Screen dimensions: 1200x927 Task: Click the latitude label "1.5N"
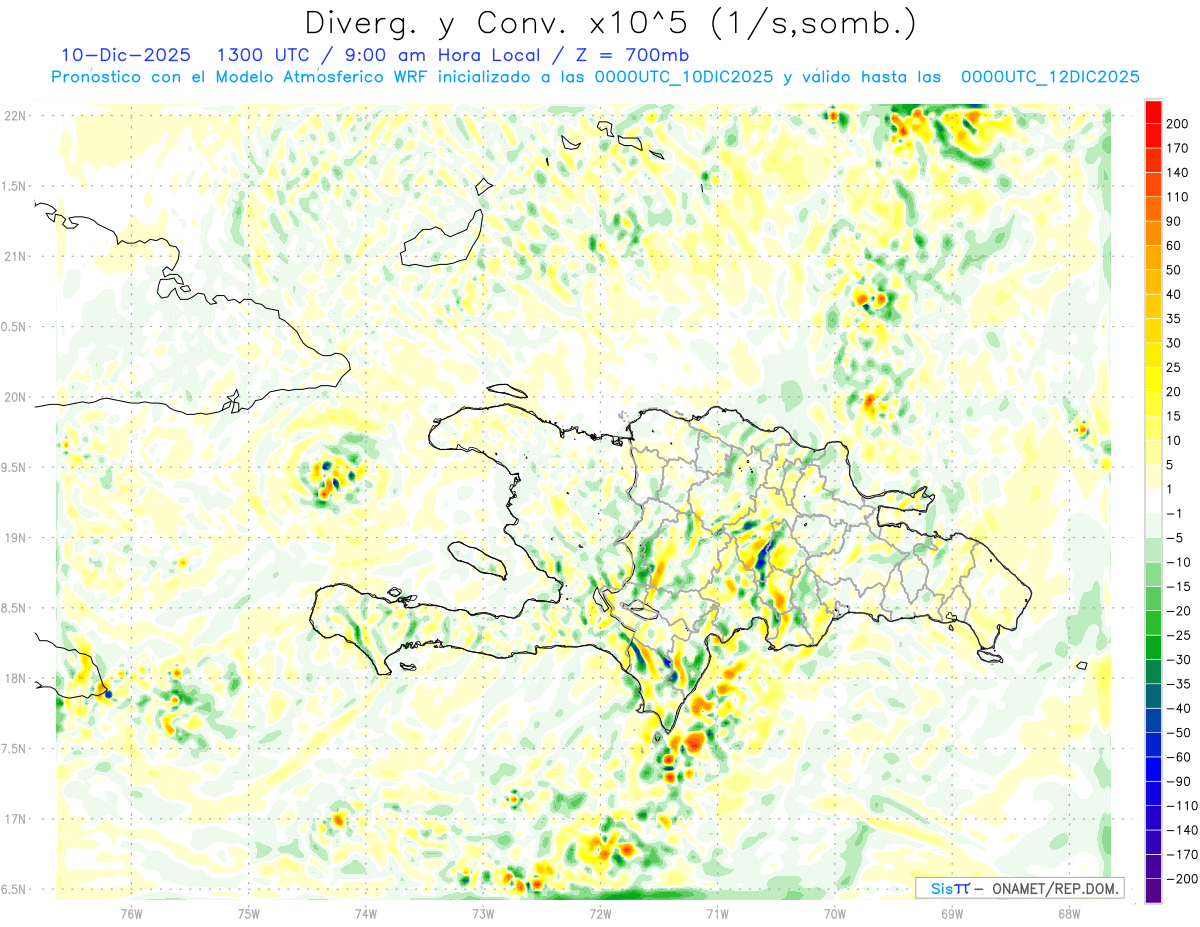click(x=15, y=186)
